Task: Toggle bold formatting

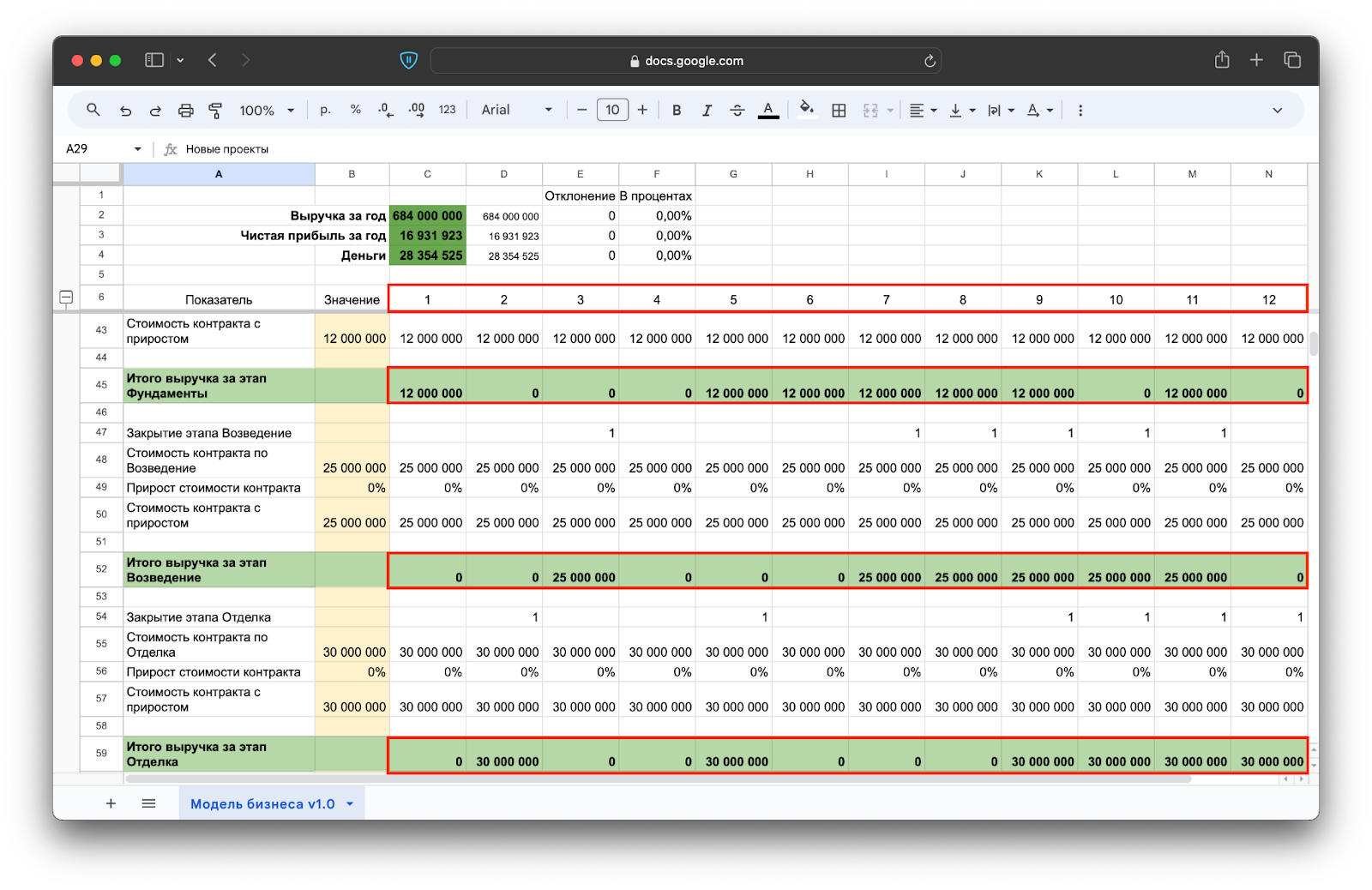Action: (x=677, y=110)
